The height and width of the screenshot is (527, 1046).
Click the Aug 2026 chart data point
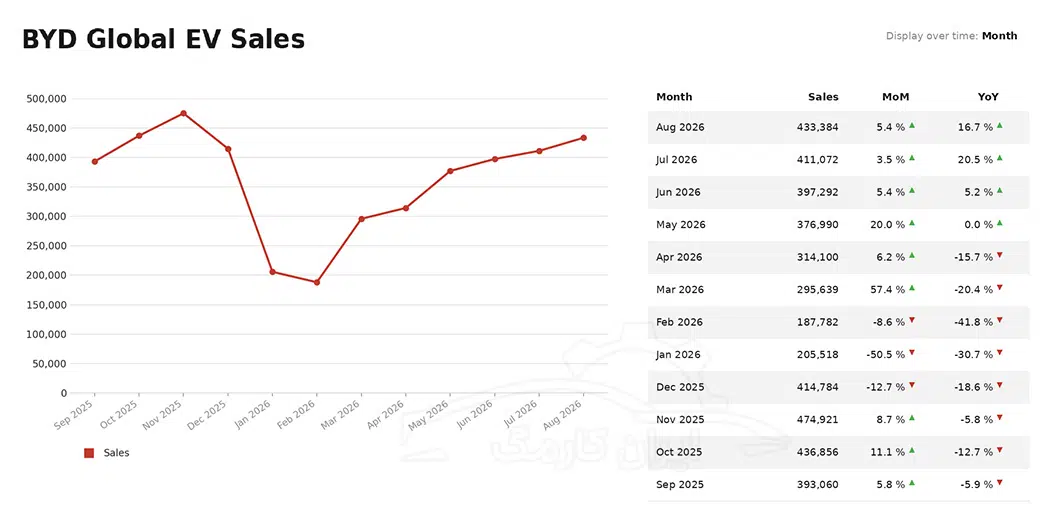[584, 138]
